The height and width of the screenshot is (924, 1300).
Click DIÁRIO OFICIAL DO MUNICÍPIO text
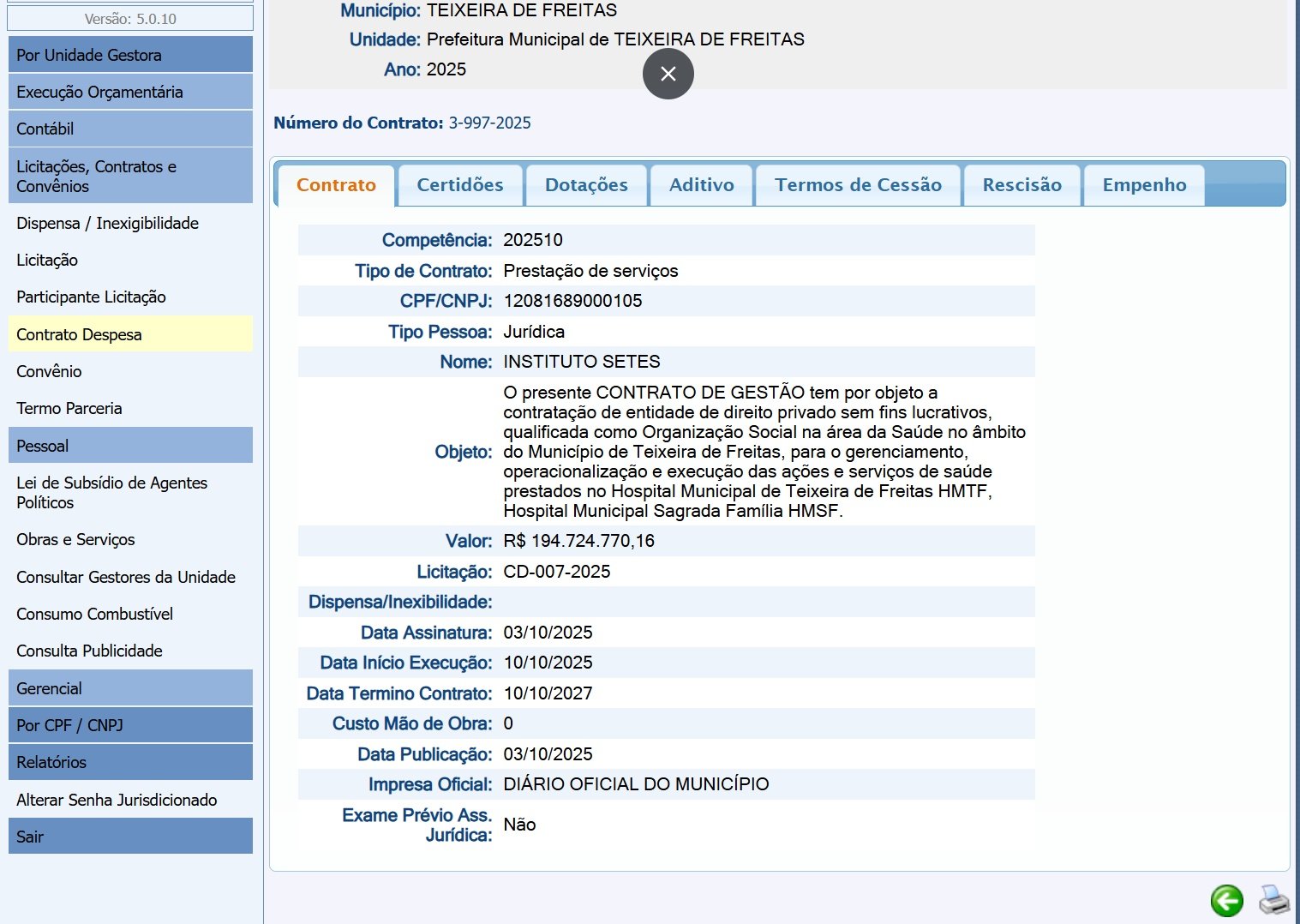[636, 784]
